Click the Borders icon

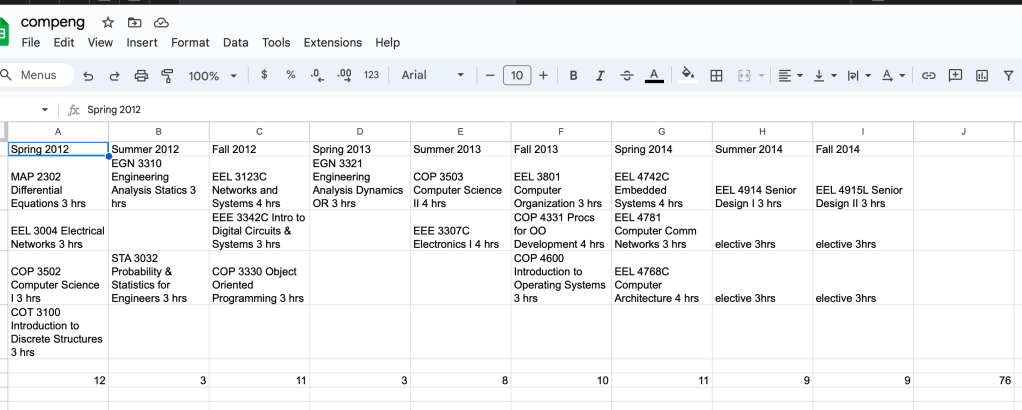(716, 76)
